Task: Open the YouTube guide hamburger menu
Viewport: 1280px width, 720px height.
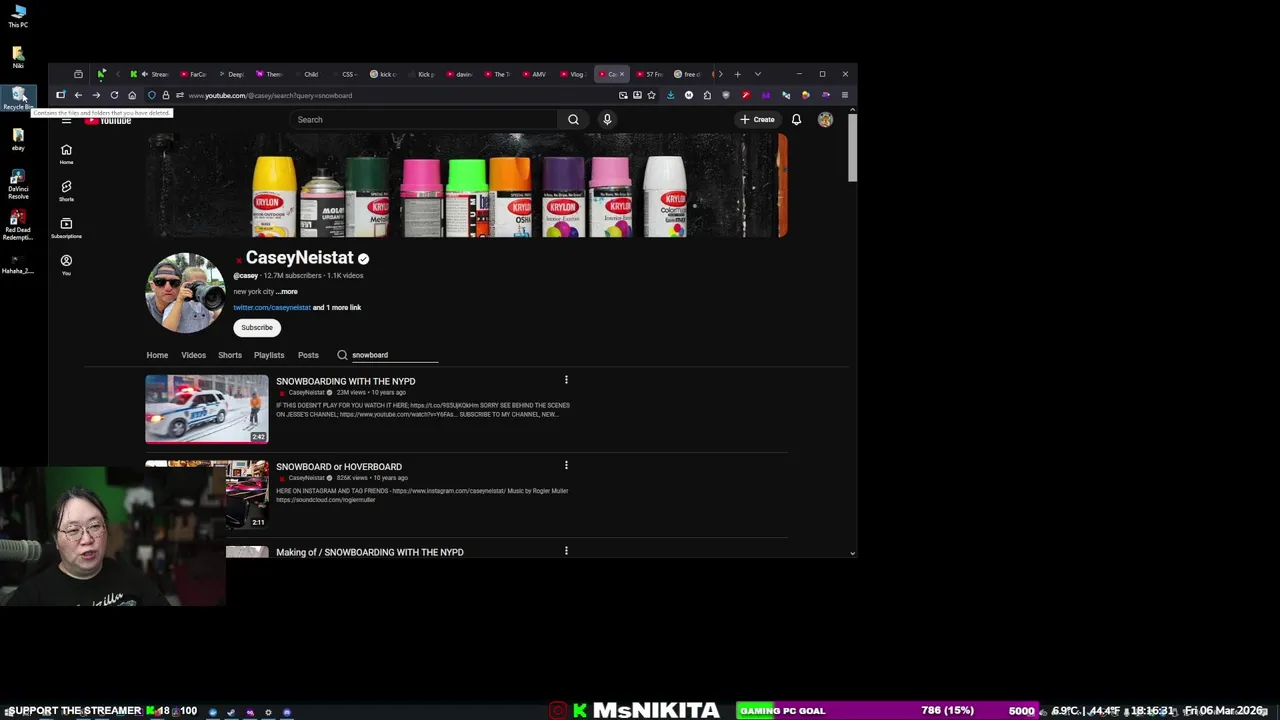Action: [66, 119]
